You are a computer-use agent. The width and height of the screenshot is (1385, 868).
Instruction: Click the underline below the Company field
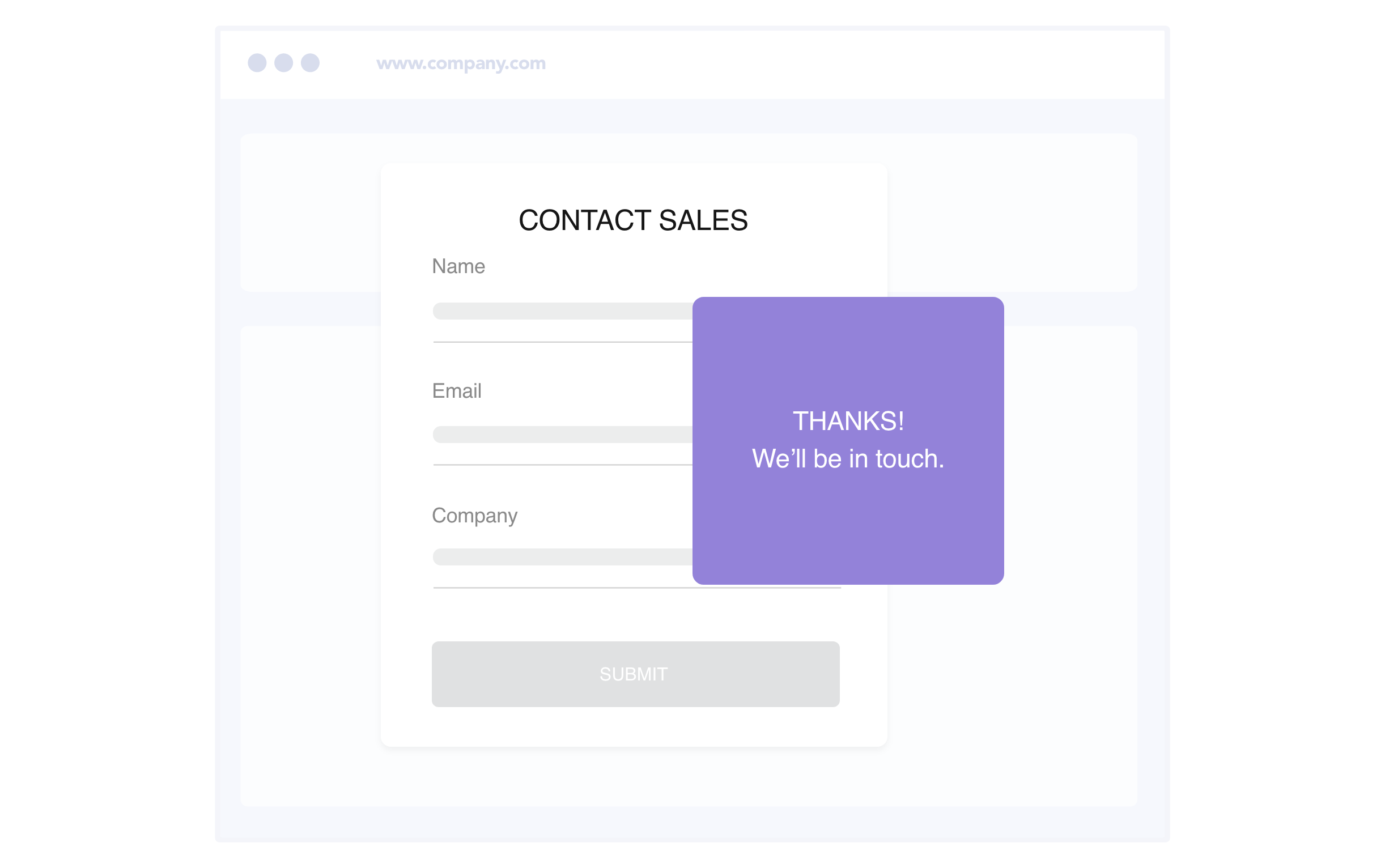click(x=637, y=588)
